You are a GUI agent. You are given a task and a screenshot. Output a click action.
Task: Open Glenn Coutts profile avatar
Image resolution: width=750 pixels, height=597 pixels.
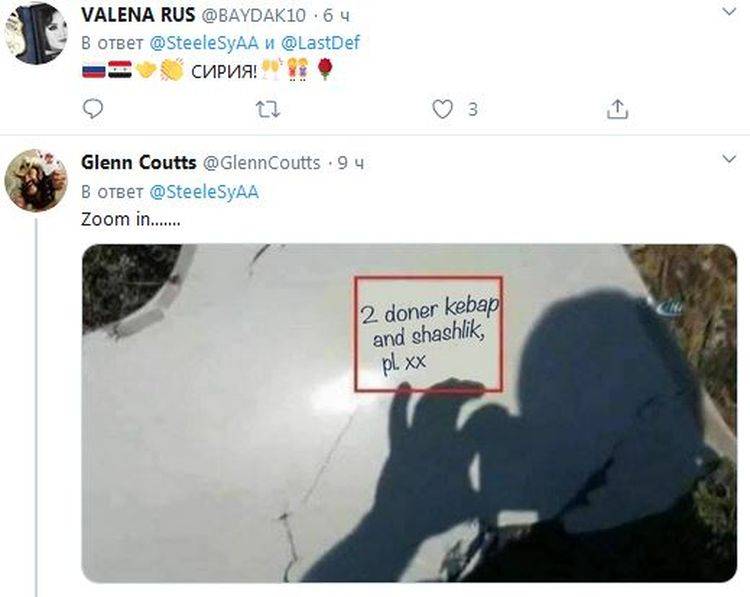36,180
